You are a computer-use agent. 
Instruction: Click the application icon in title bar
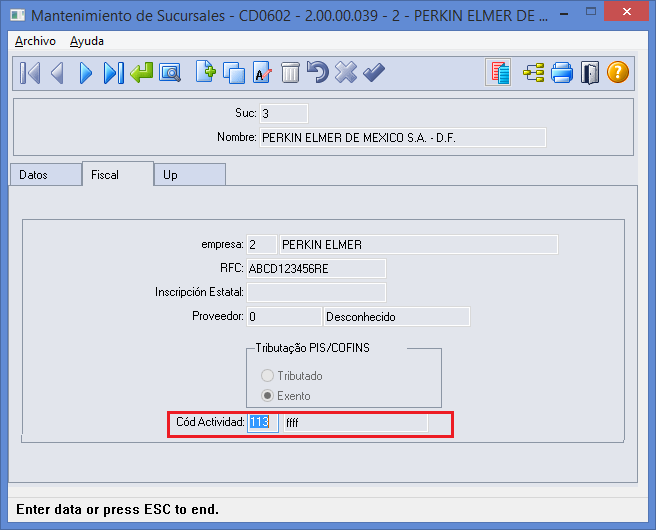coord(18,16)
